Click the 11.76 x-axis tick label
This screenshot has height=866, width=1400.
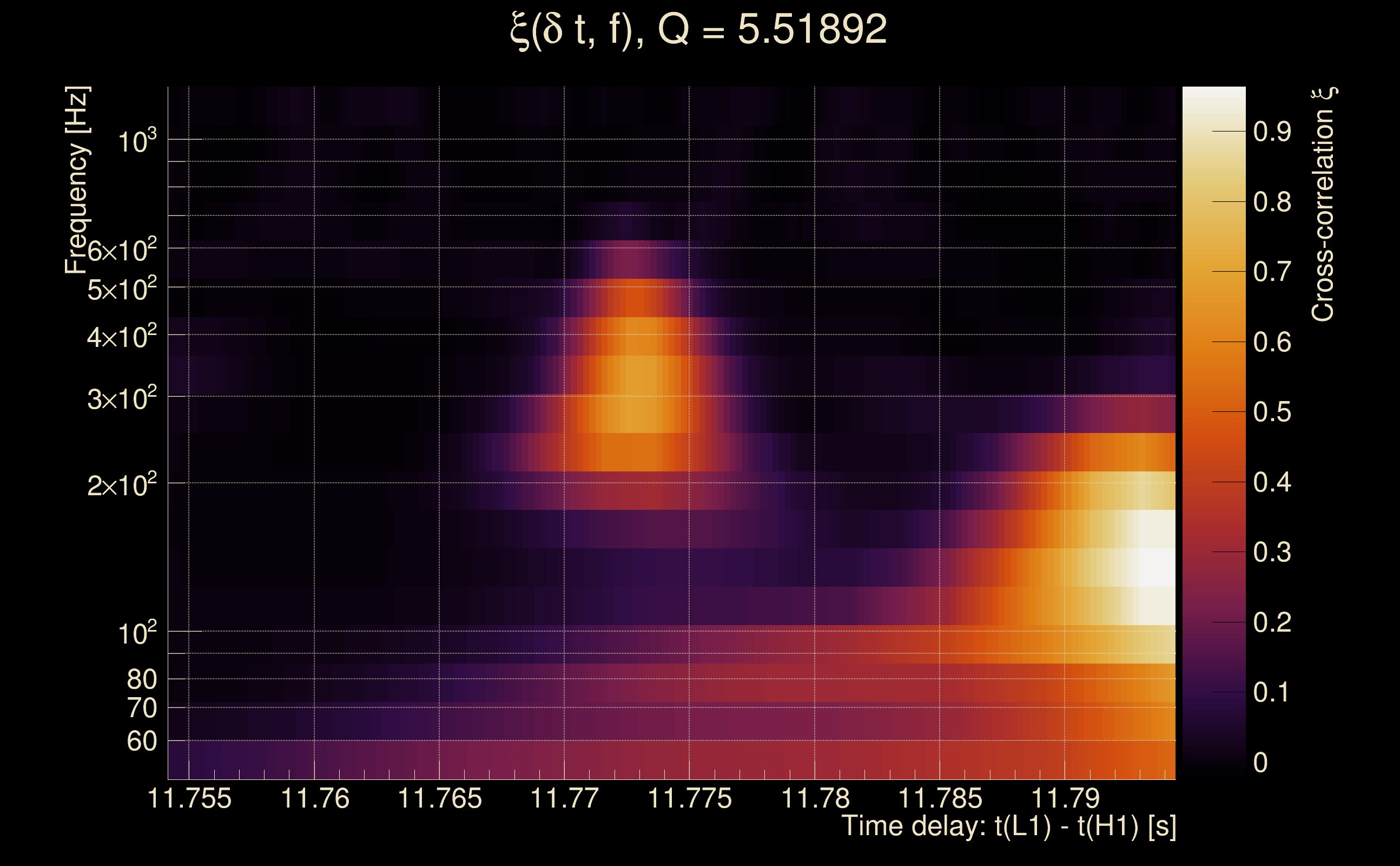point(315,799)
